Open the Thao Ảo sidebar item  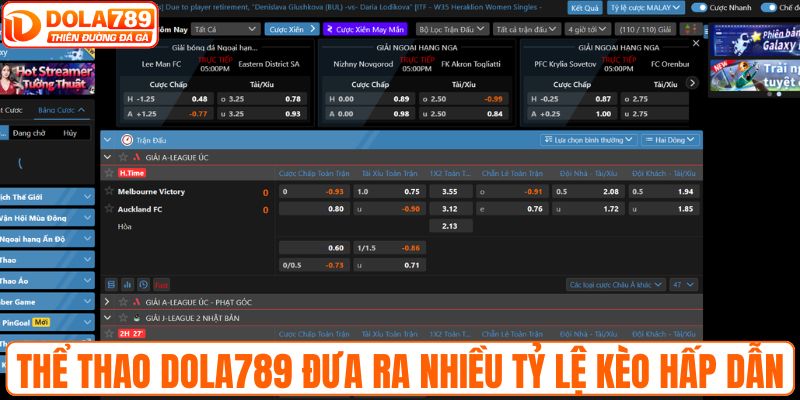[46, 281]
